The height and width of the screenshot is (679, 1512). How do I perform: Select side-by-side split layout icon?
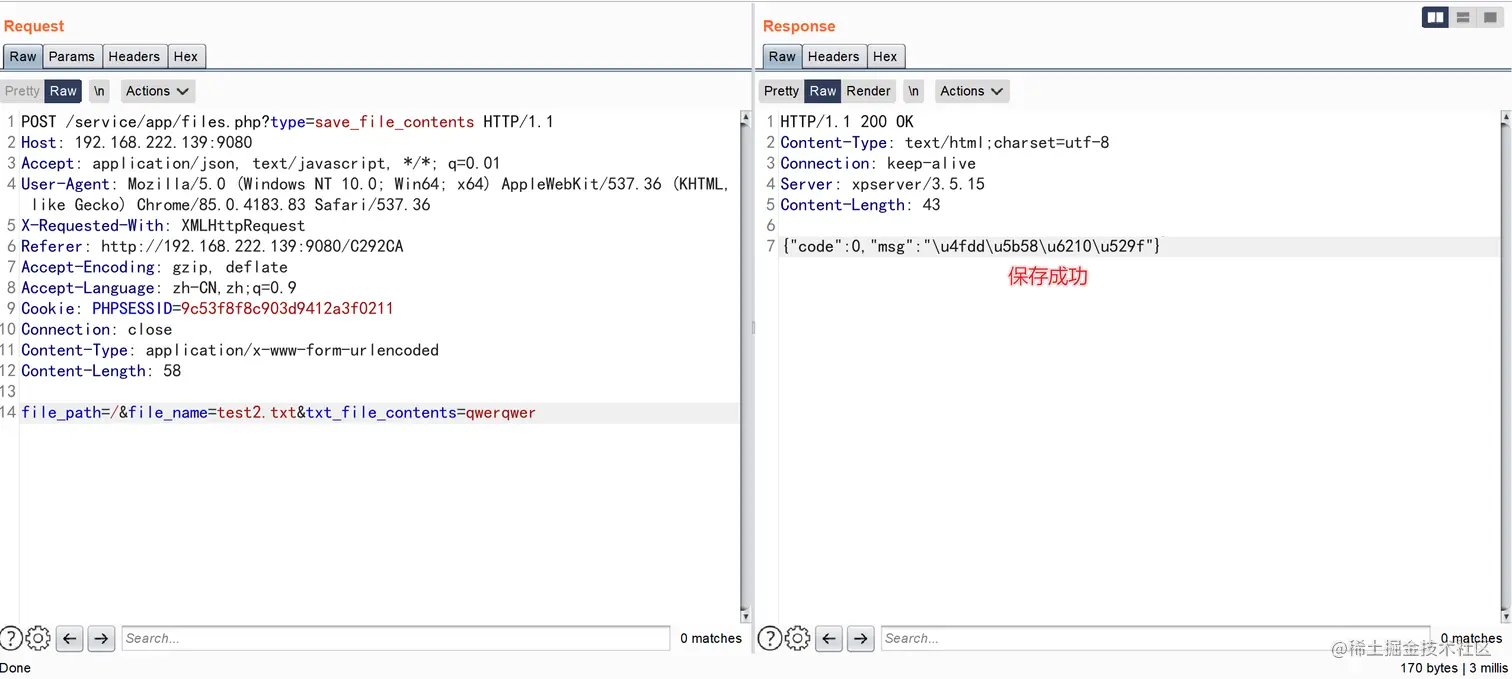[1436, 17]
